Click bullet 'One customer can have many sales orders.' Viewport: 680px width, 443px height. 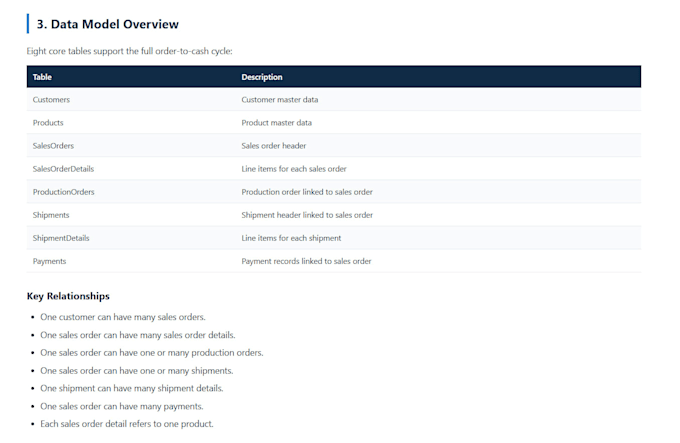click(x=123, y=317)
